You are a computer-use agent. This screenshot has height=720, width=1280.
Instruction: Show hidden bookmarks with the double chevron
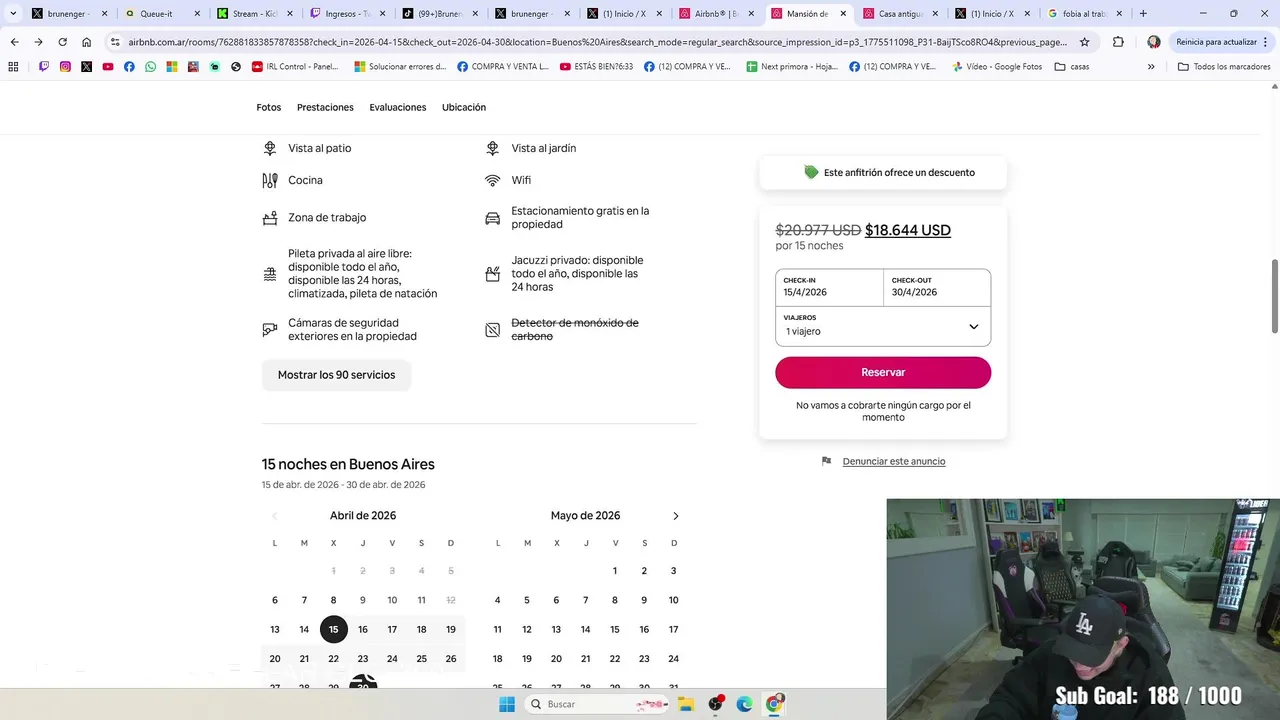click(1151, 66)
